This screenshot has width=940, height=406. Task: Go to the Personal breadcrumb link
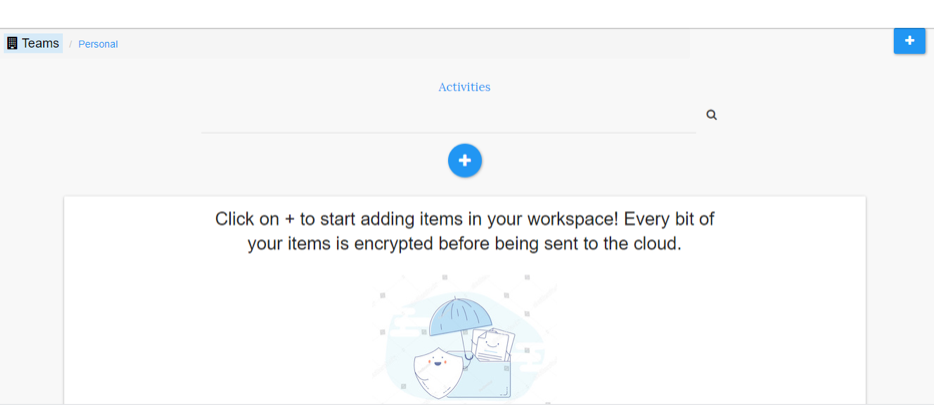coord(98,44)
